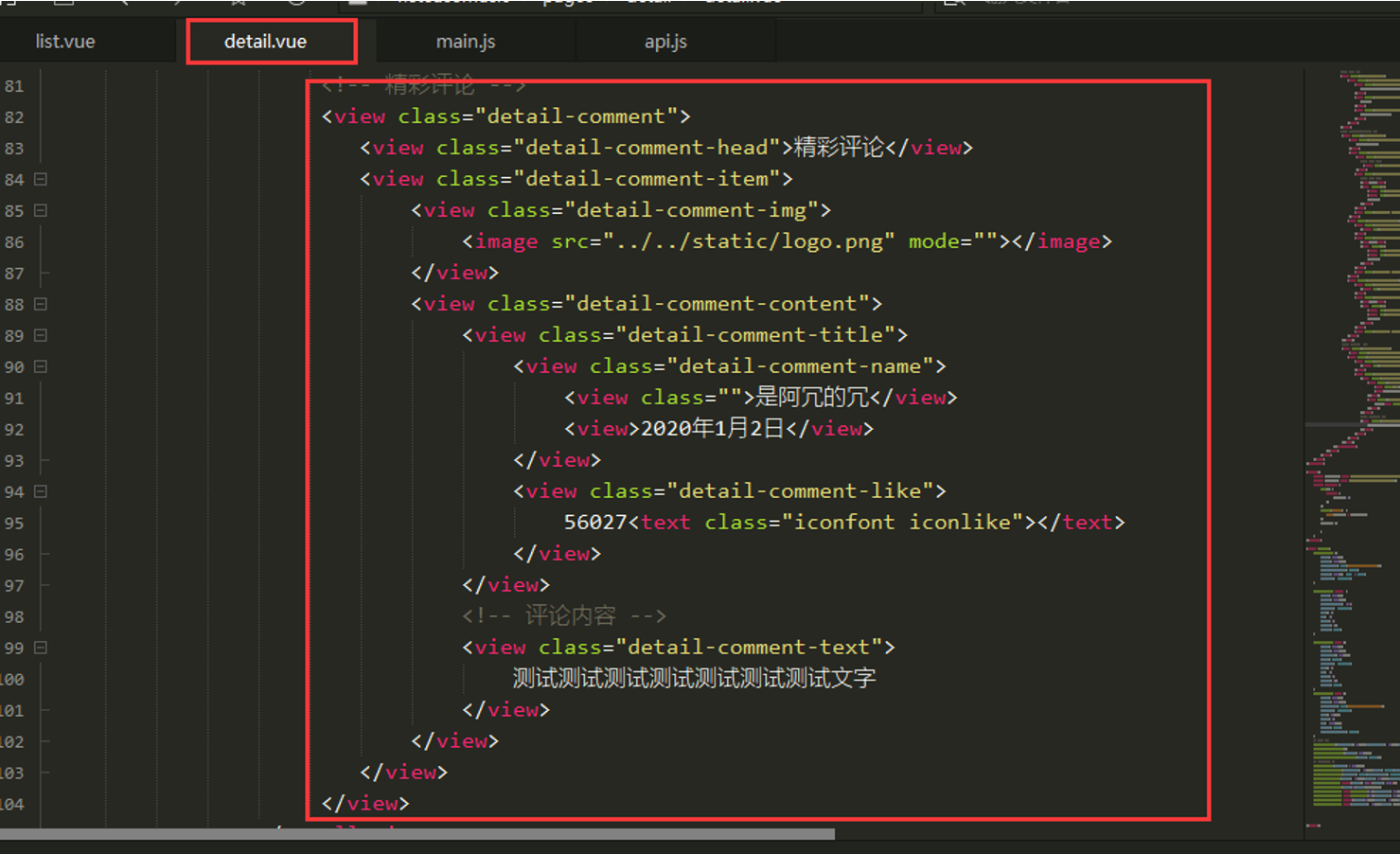
Task: Click the mode attribute on line 86
Action: tap(933, 241)
